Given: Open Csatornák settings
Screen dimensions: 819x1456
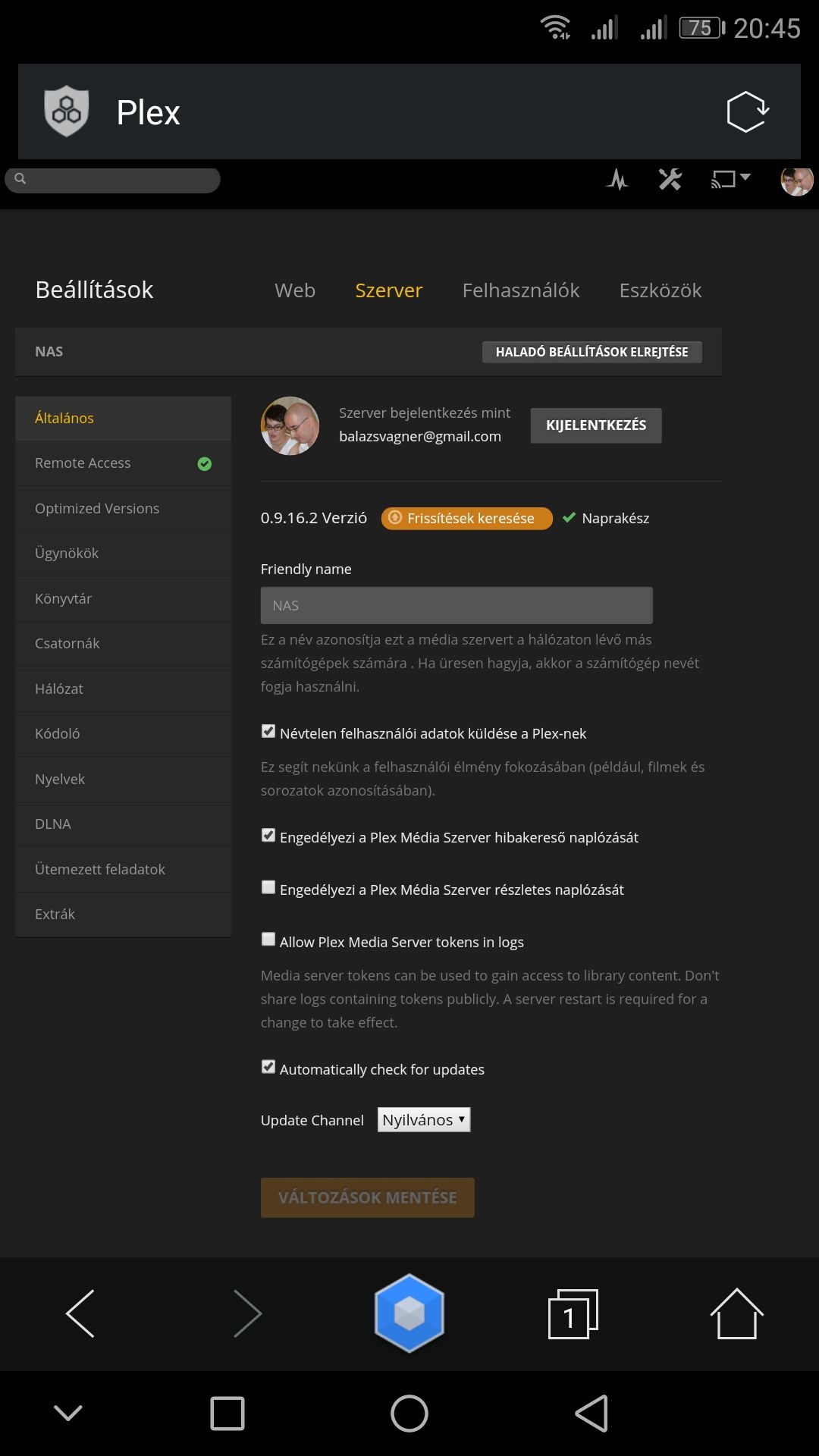Looking at the screenshot, I should (123, 644).
